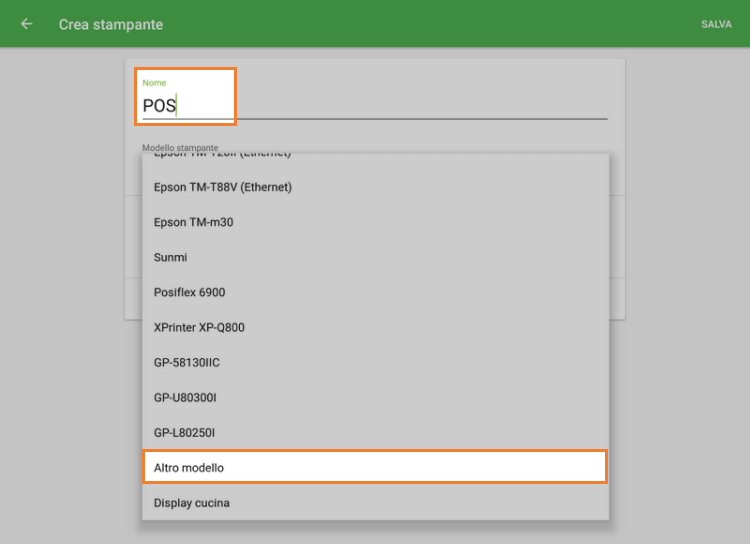Click the Crea stampante page title
The height and width of the screenshot is (544, 750).
pos(111,24)
